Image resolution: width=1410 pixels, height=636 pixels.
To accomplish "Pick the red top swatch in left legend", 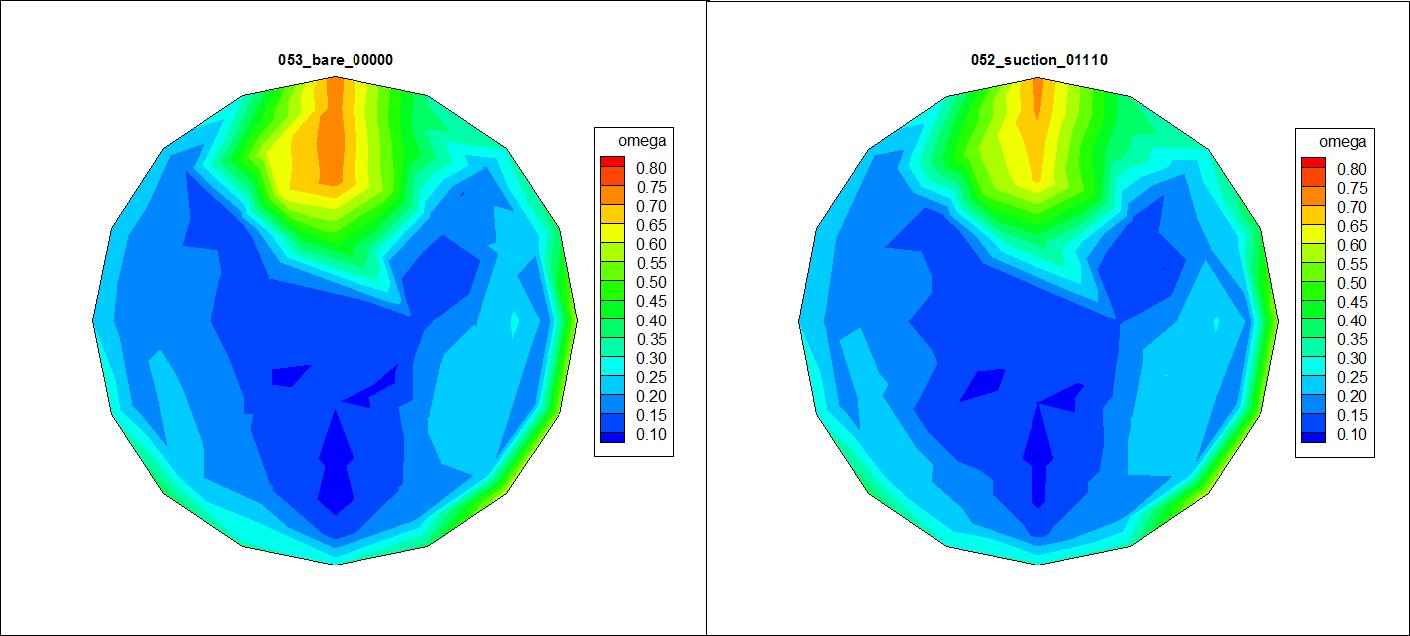I will click(x=610, y=161).
